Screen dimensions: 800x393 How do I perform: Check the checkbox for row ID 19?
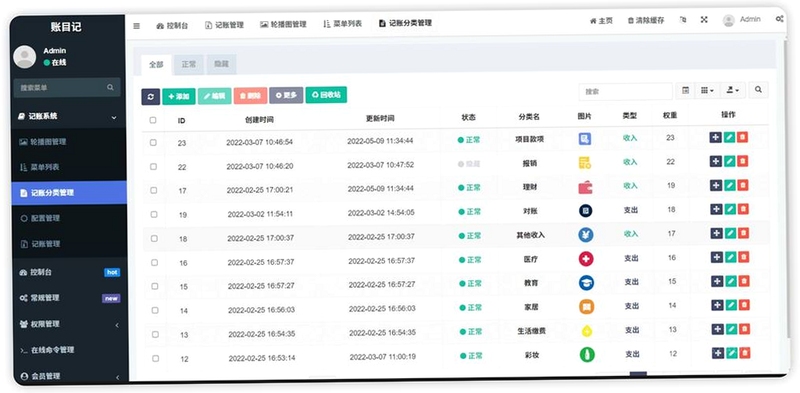pos(154,214)
